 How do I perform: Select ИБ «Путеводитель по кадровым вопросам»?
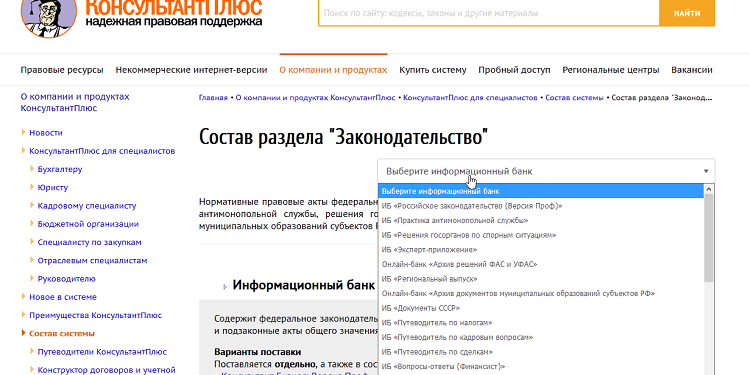click(x=541, y=337)
